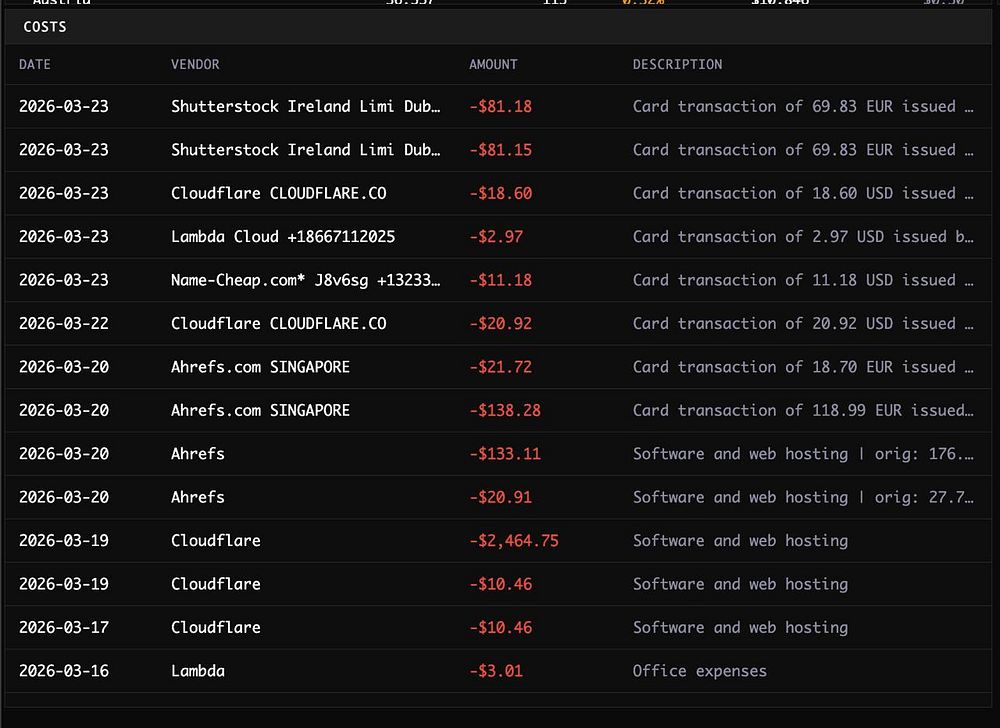
Task: Click the Ahrefs -$20.91 row
Action: [498, 497]
